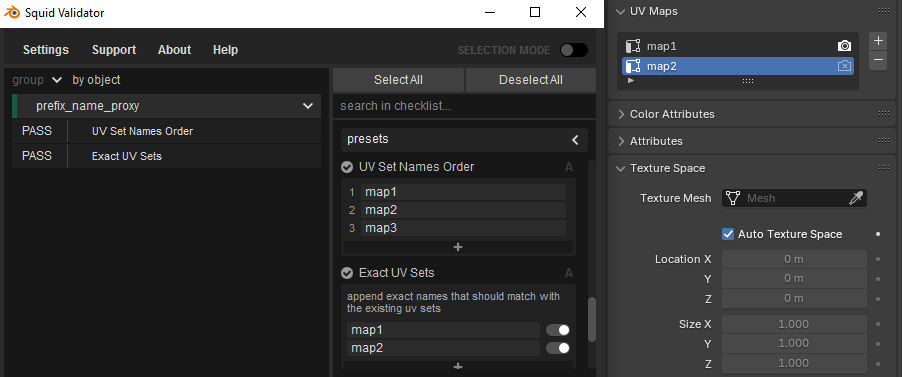Screen dimensions: 902x377
Task: Collapse the Texture Space panel
Action: 621,168
